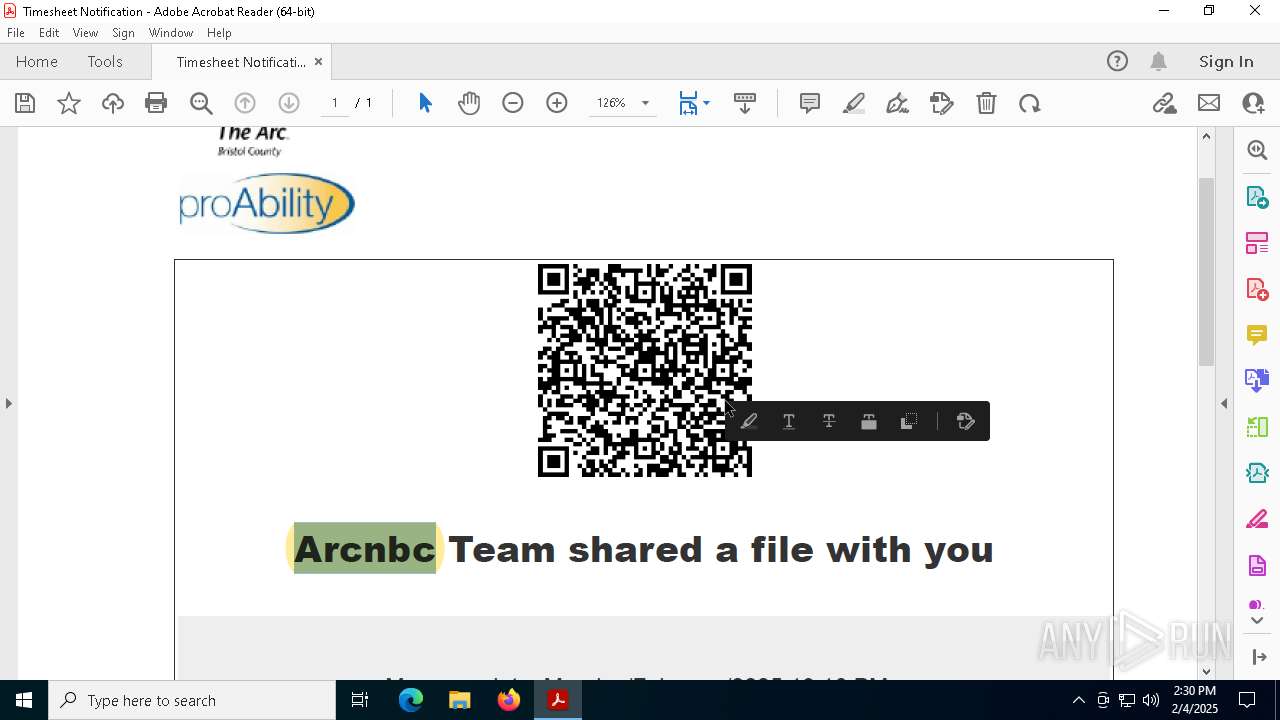Highlight selected text from the floating toolbar
1280x720 pixels.
point(749,421)
